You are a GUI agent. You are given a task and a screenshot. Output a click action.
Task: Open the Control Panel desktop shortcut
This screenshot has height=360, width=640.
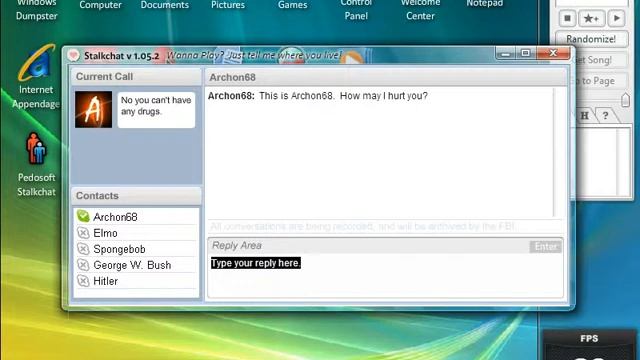pos(356,11)
